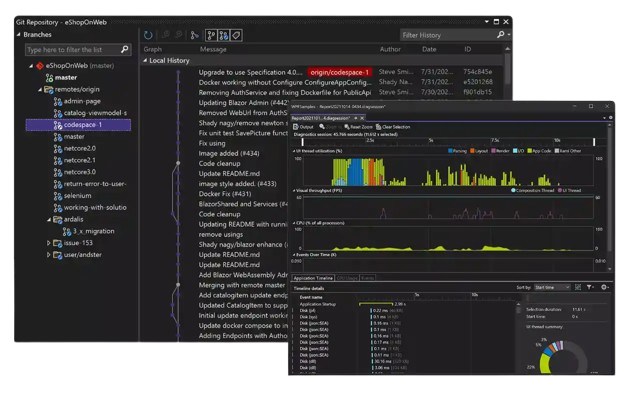This screenshot has width=631, height=395.
Task: Select the selenium branch
Action: pyautogui.click(x=72, y=195)
